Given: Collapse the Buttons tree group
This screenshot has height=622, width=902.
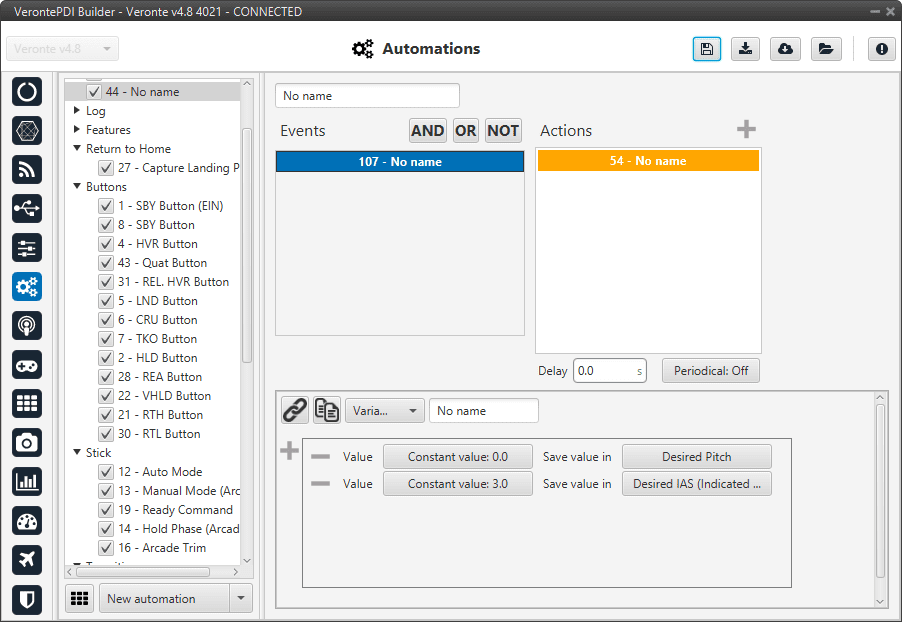Looking at the screenshot, I should (77, 187).
